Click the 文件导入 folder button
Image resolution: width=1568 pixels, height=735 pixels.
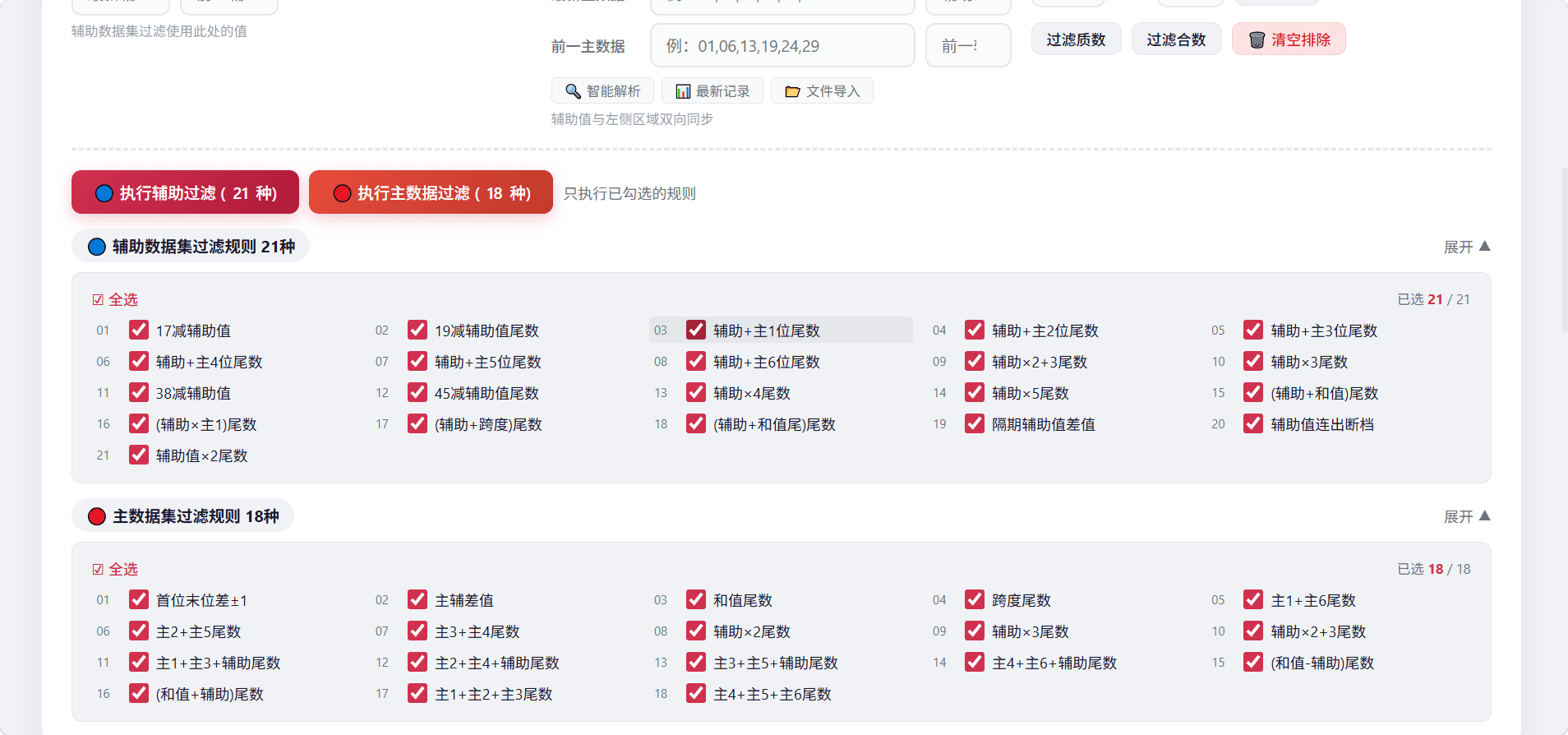[822, 90]
